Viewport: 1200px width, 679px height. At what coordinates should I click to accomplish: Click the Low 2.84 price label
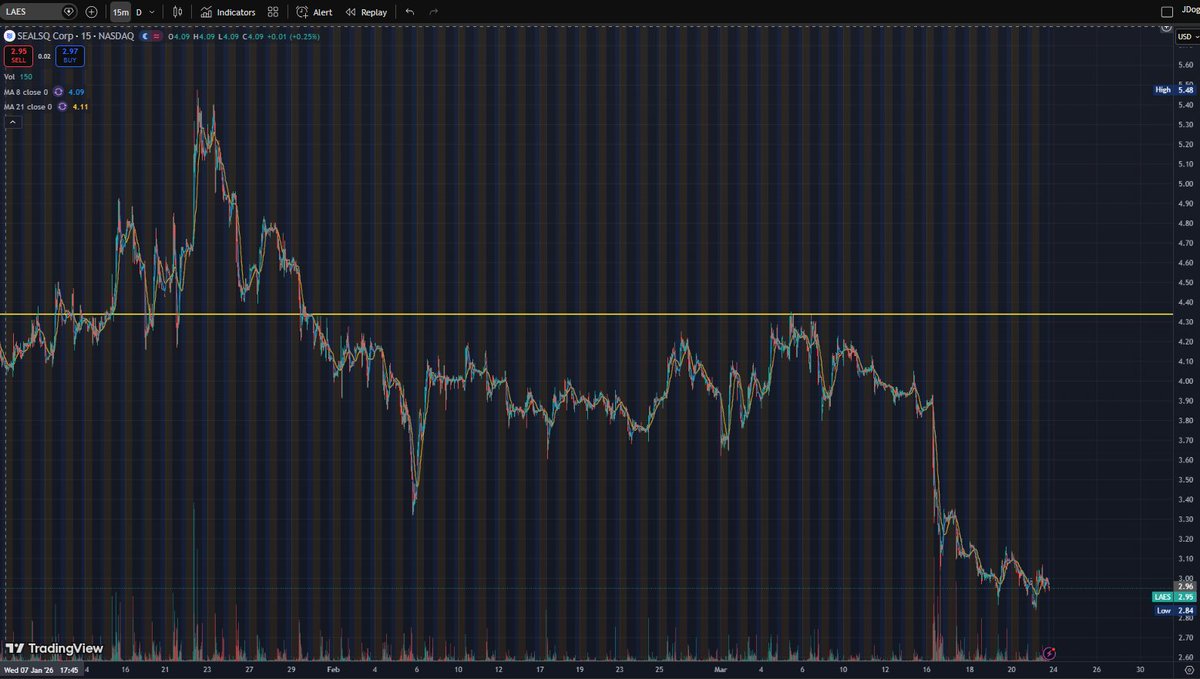pyautogui.click(x=1176, y=610)
